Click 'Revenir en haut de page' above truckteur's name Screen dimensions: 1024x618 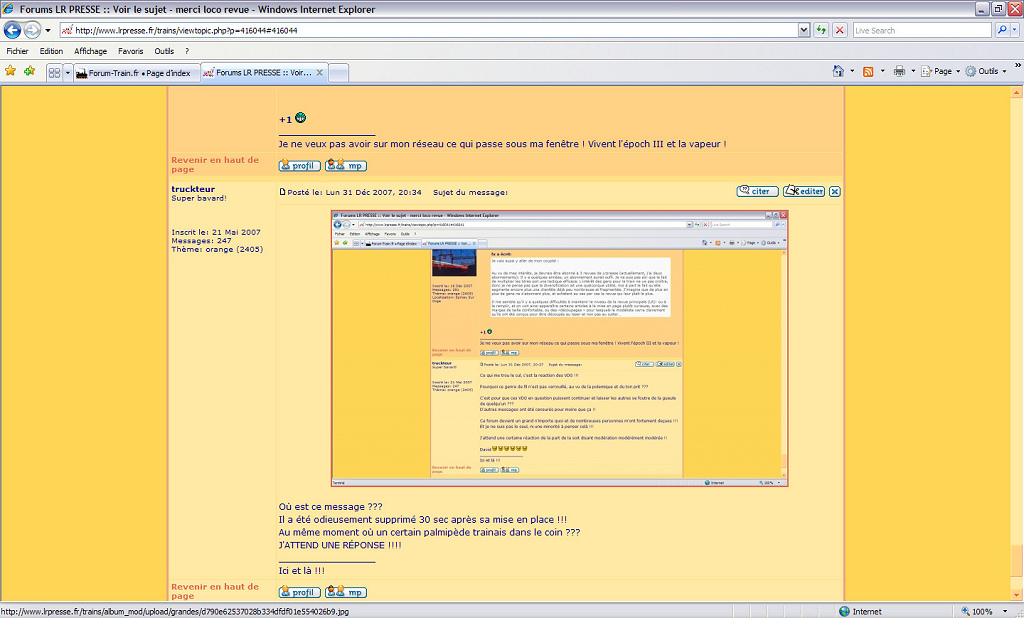(215, 165)
